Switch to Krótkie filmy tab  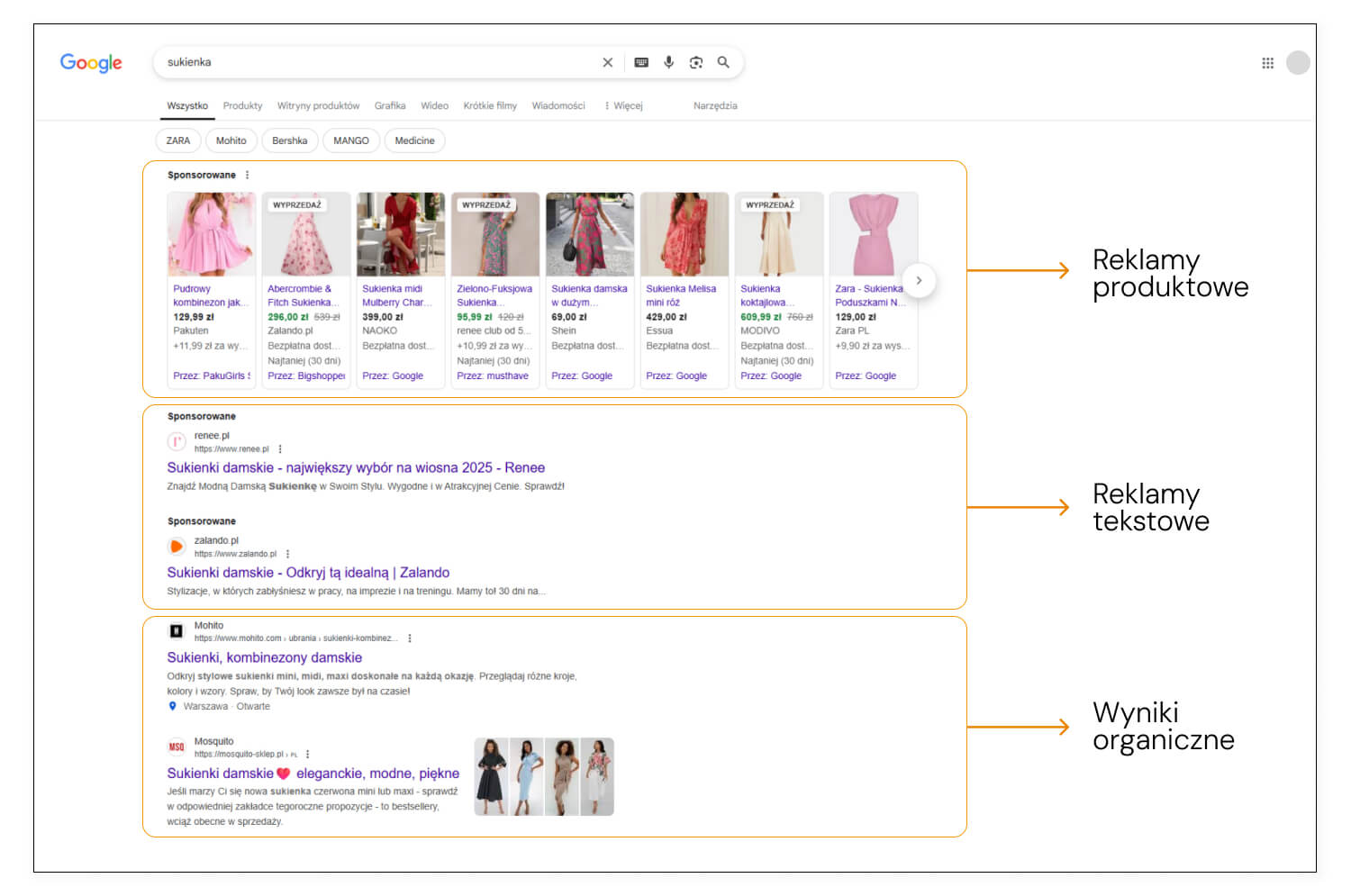pyautogui.click(x=490, y=105)
